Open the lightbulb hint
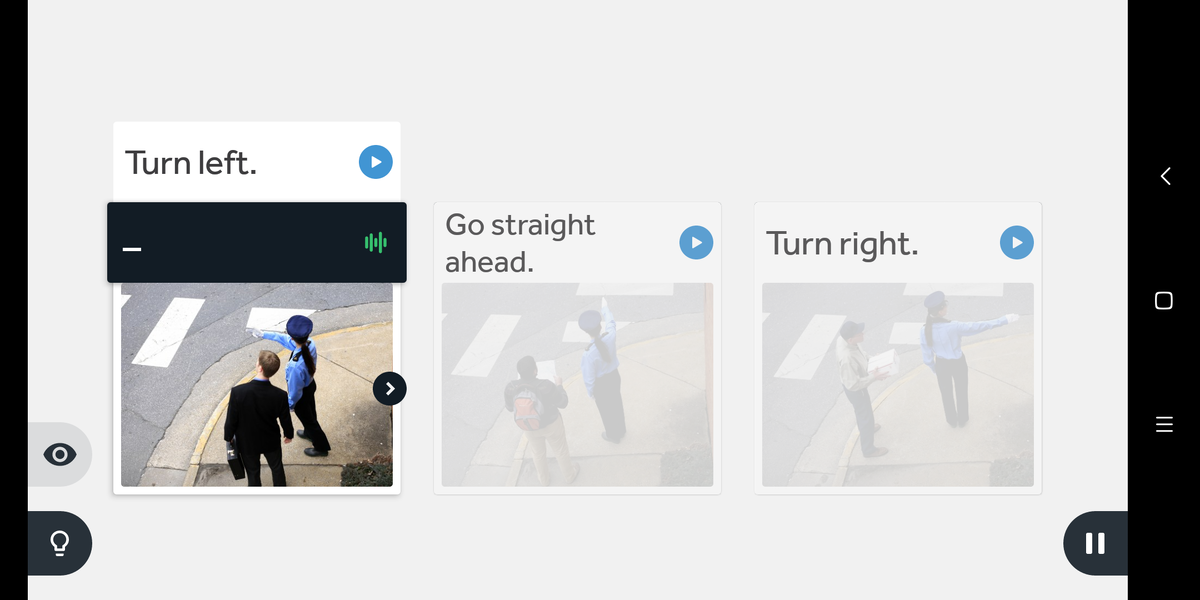The height and width of the screenshot is (600, 1200). tap(59, 543)
